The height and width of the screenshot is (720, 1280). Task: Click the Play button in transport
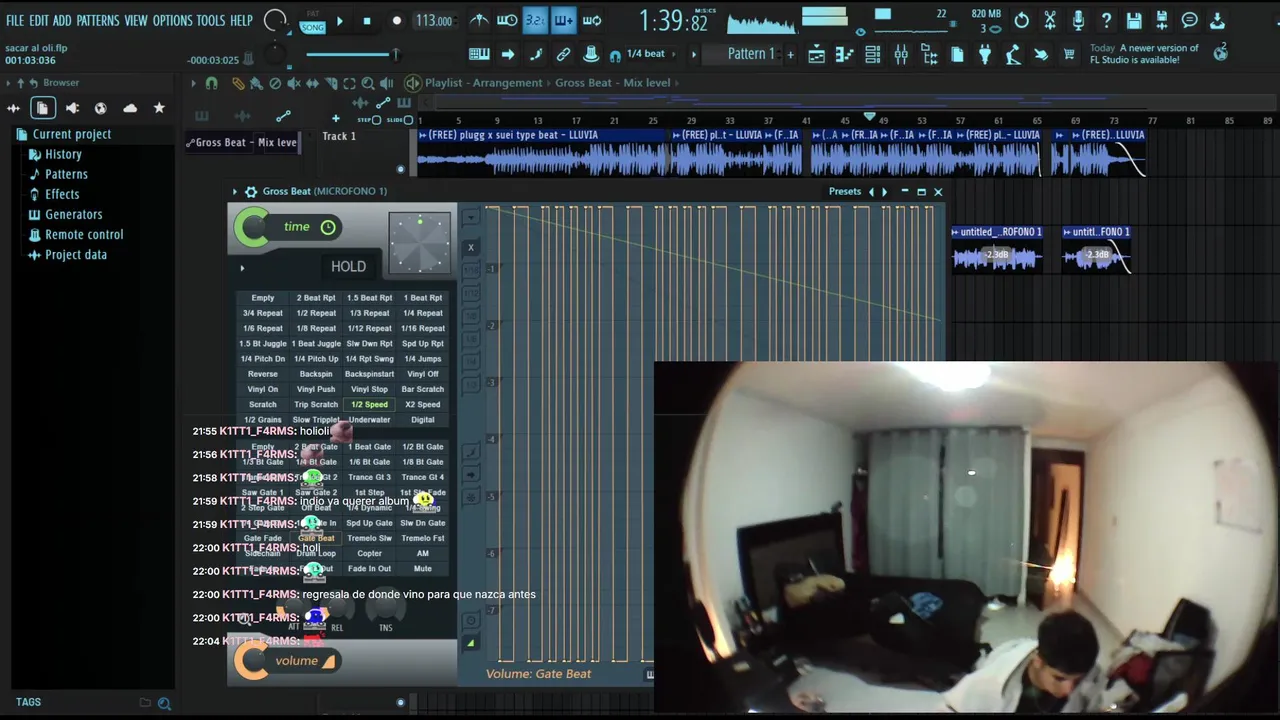340,21
